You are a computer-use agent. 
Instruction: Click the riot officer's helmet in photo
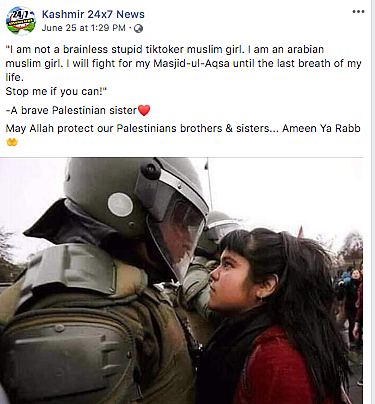click(133, 200)
